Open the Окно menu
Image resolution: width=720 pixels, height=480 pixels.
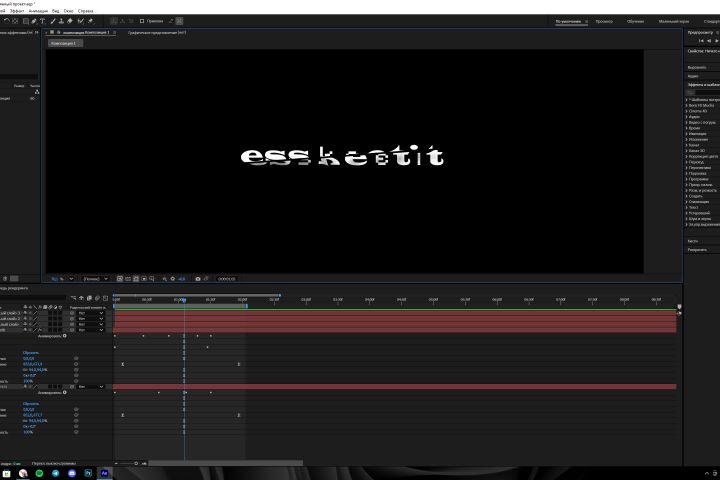point(68,11)
